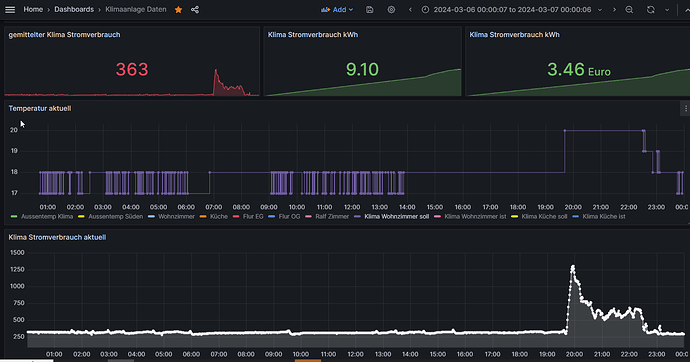The width and height of the screenshot is (690, 362).
Task: Open dashboard settings gear icon
Action: click(x=391, y=10)
